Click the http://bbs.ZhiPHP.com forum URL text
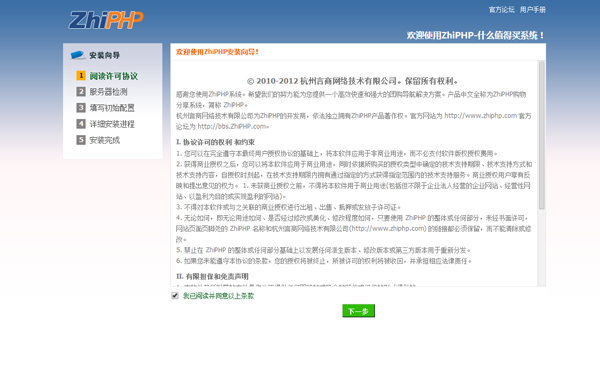This screenshot has width=600, height=389. coord(232,126)
